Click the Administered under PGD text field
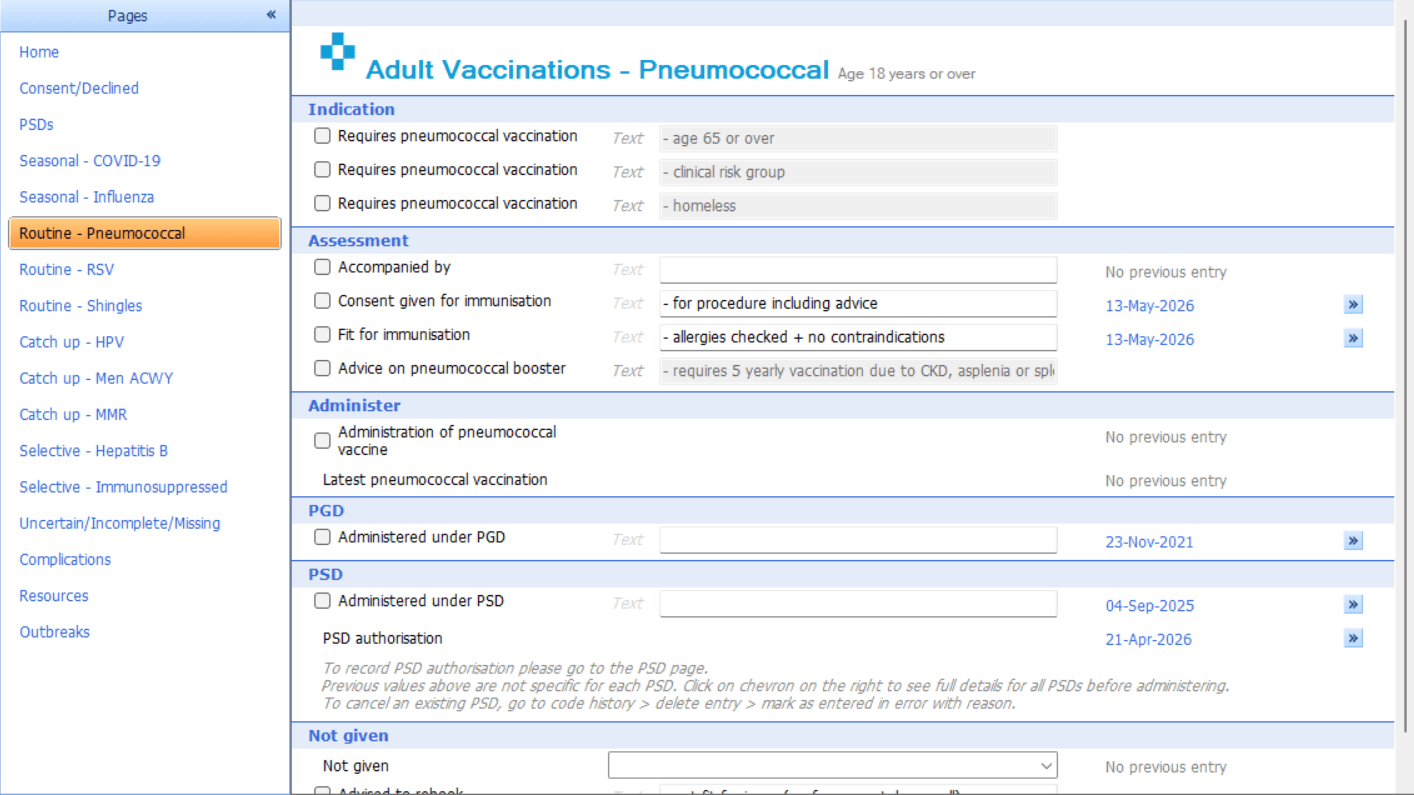 (858, 540)
